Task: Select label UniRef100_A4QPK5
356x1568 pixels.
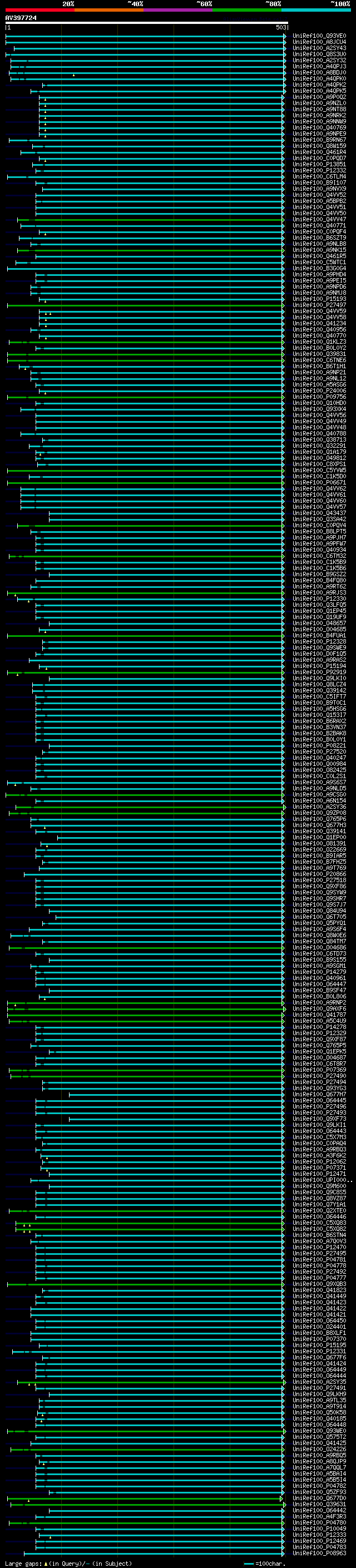Action: (319, 91)
